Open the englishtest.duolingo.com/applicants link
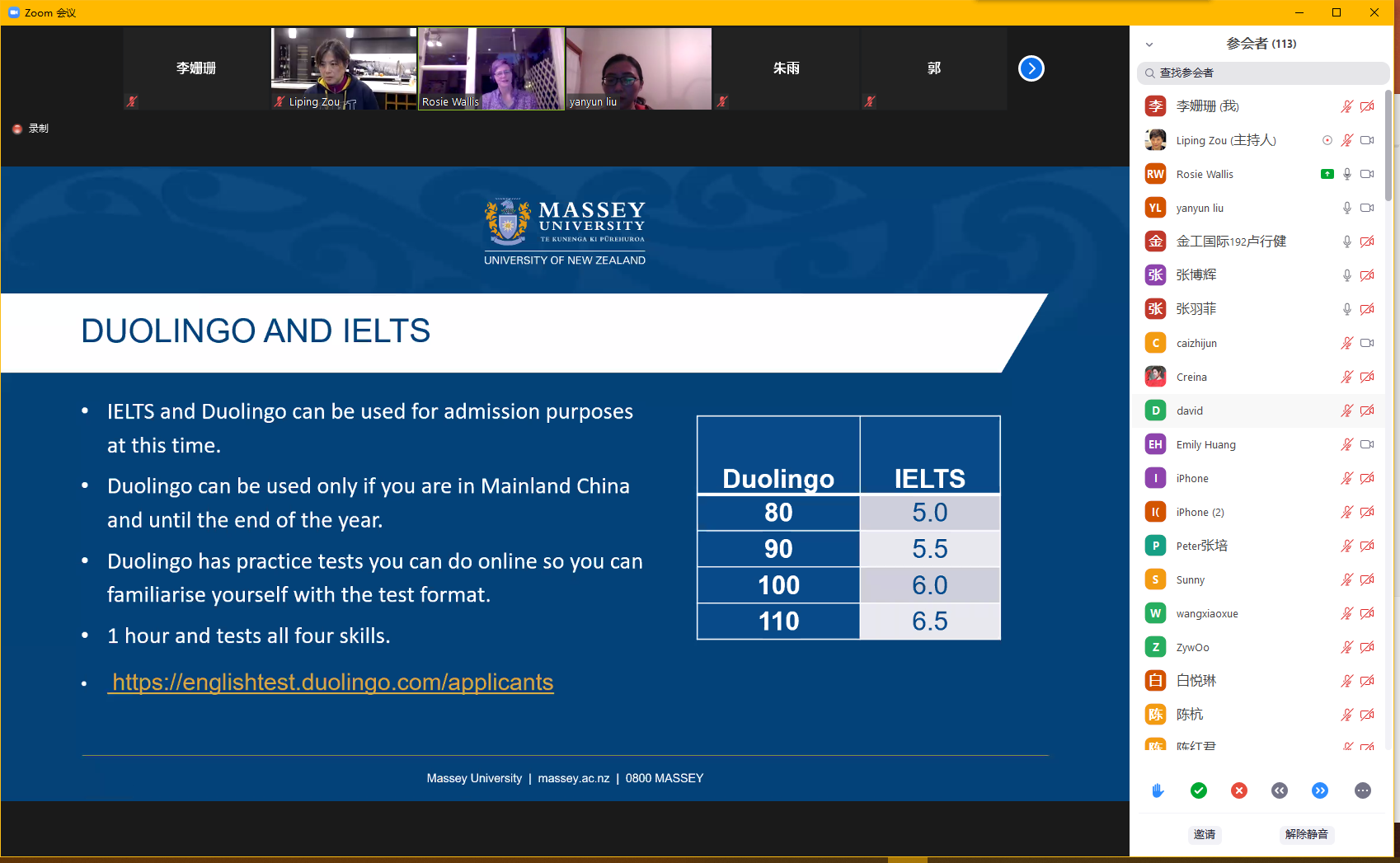Viewport: 1400px width, 863px height. 332,682
